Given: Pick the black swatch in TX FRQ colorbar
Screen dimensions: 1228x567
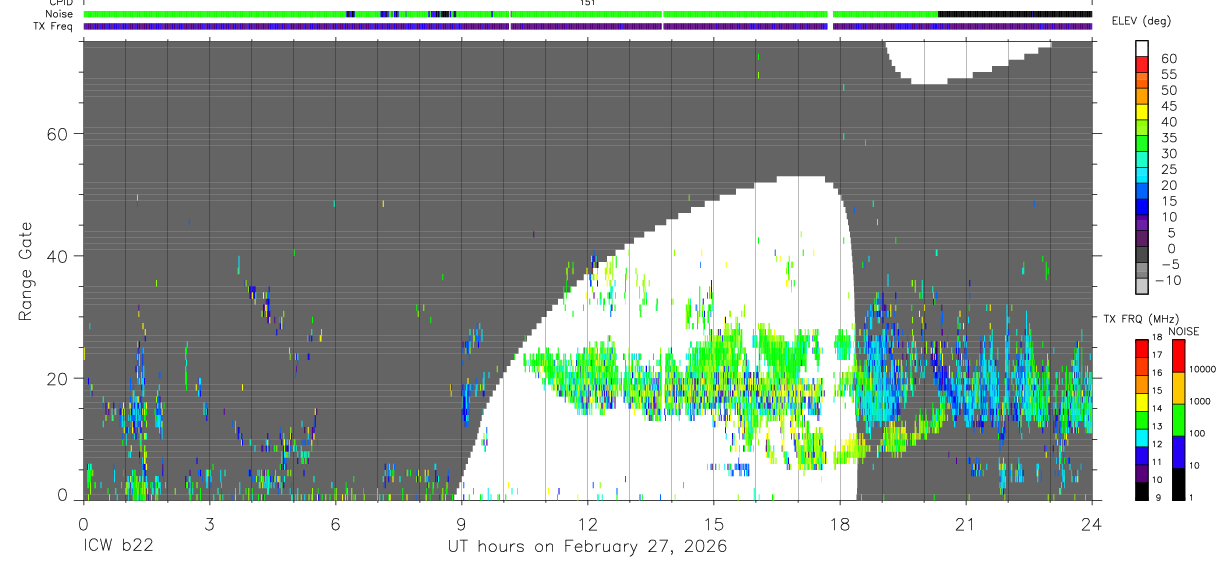Looking at the screenshot, I should (x=1140, y=490).
